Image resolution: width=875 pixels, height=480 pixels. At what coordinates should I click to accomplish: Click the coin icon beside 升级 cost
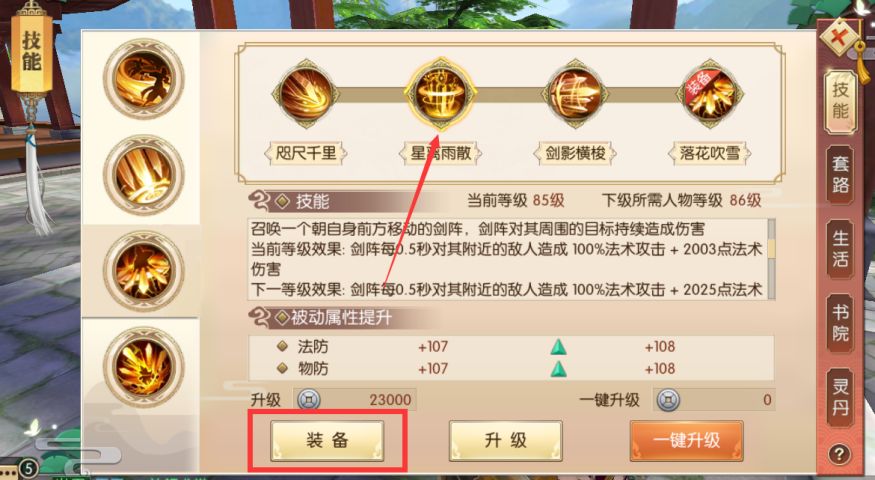(308, 400)
